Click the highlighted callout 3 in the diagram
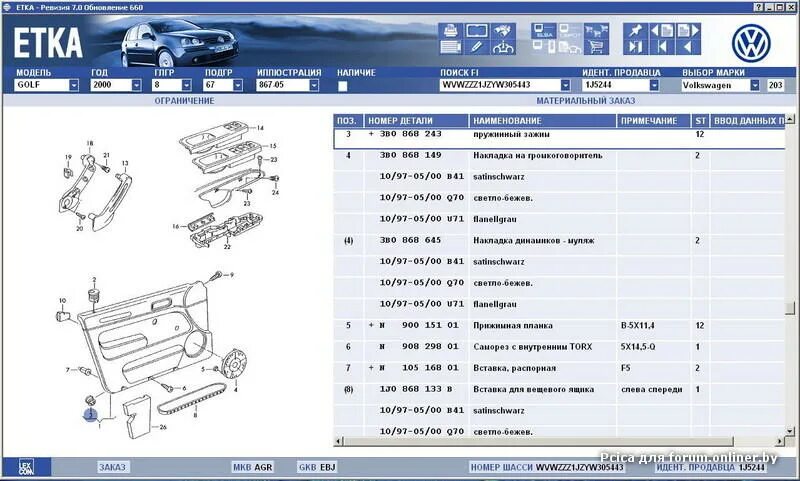Screen dimensions: 800x481 pos(90,415)
